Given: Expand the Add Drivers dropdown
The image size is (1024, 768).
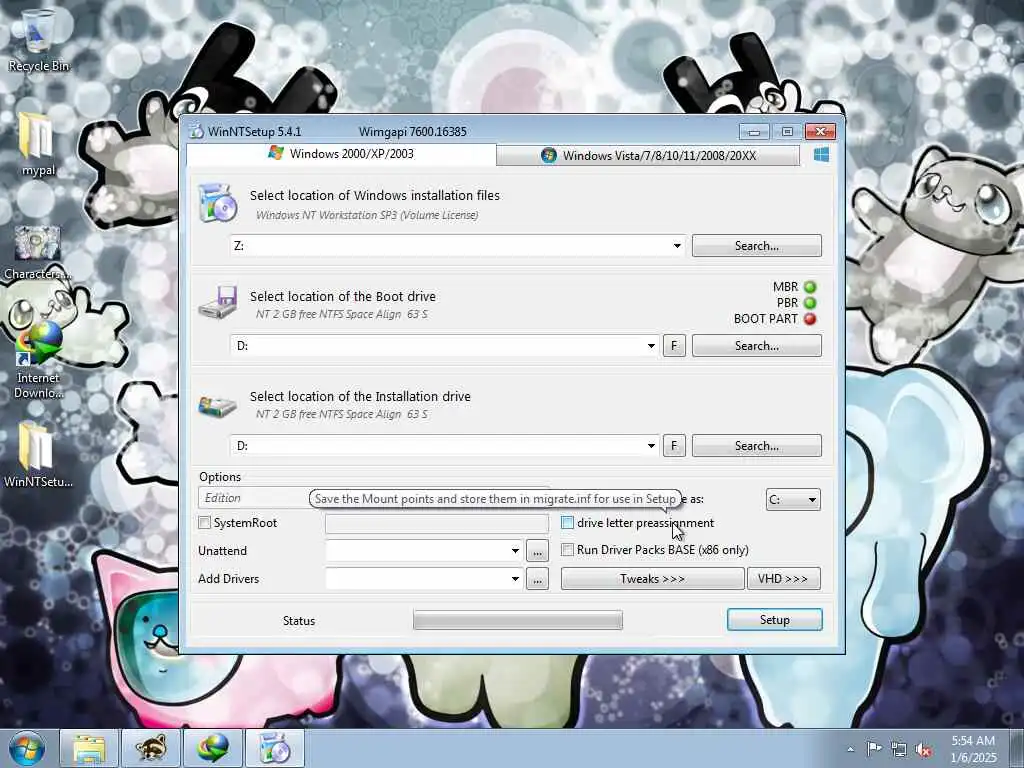Looking at the screenshot, I should 515,579.
